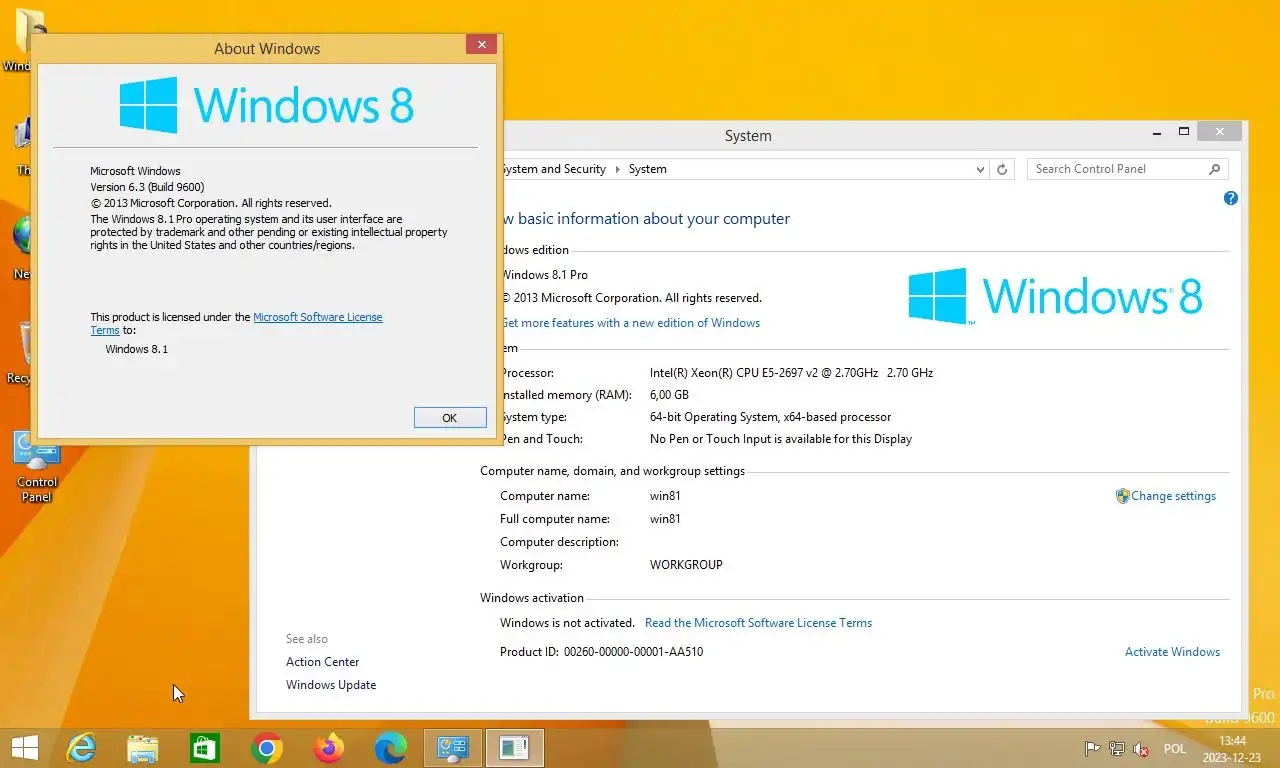Launch Microsoft Edge from the taskbar
The width and height of the screenshot is (1280, 768).
pos(391,748)
